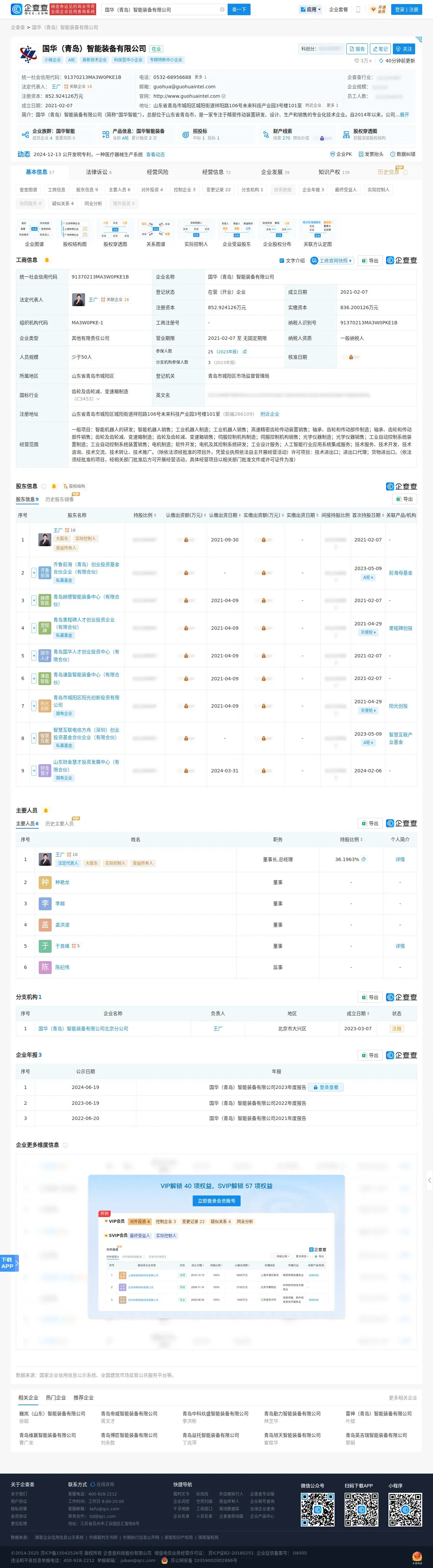
Task: Click the 数据纠错 data correction icon
Action: click(393, 155)
